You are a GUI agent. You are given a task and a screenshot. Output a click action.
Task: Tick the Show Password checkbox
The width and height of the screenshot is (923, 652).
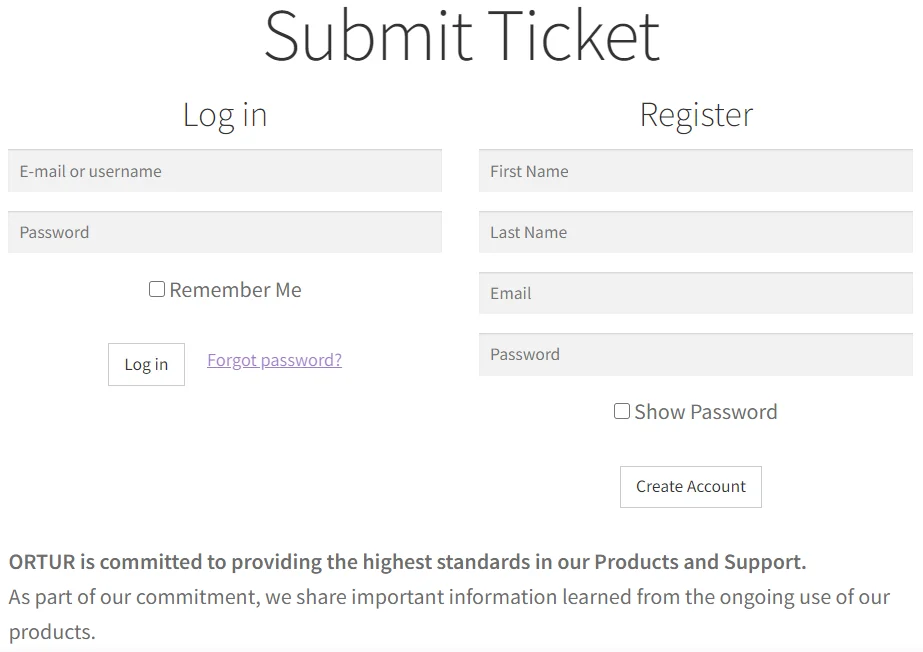click(x=622, y=411)
